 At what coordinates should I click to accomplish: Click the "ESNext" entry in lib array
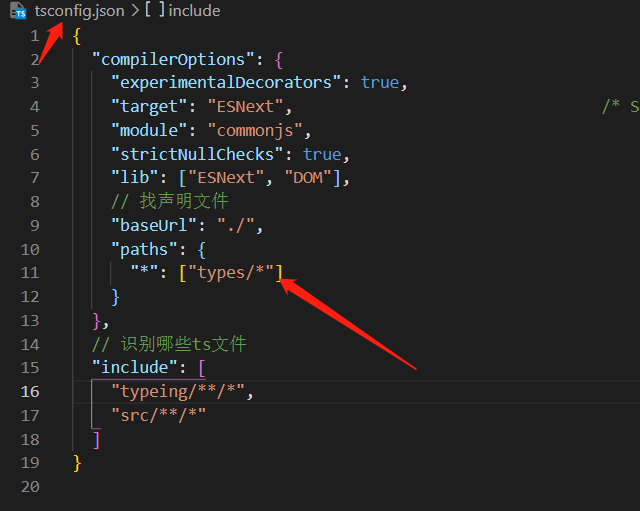(x=226, y=178)
